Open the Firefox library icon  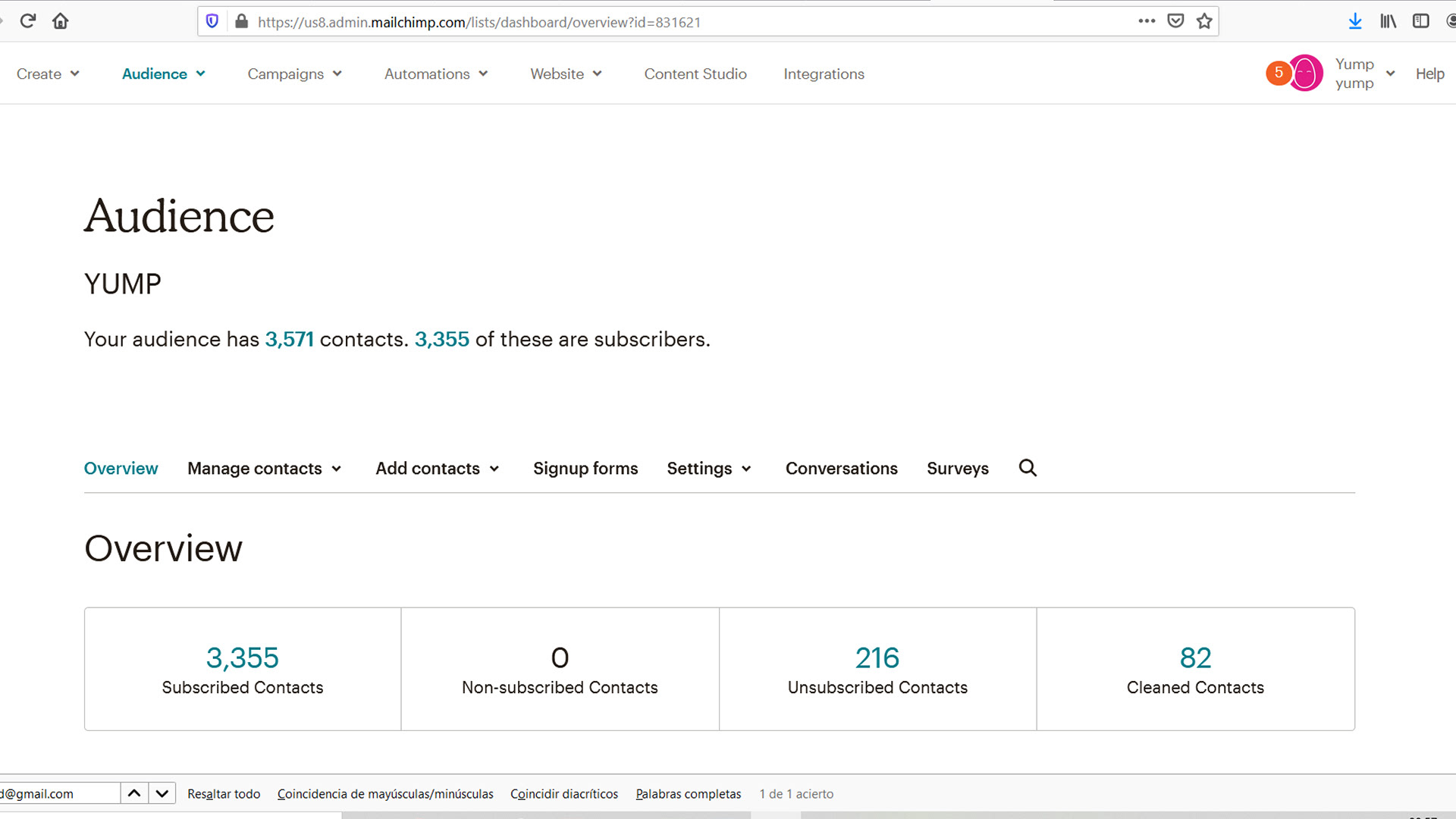click(1388, 21)
